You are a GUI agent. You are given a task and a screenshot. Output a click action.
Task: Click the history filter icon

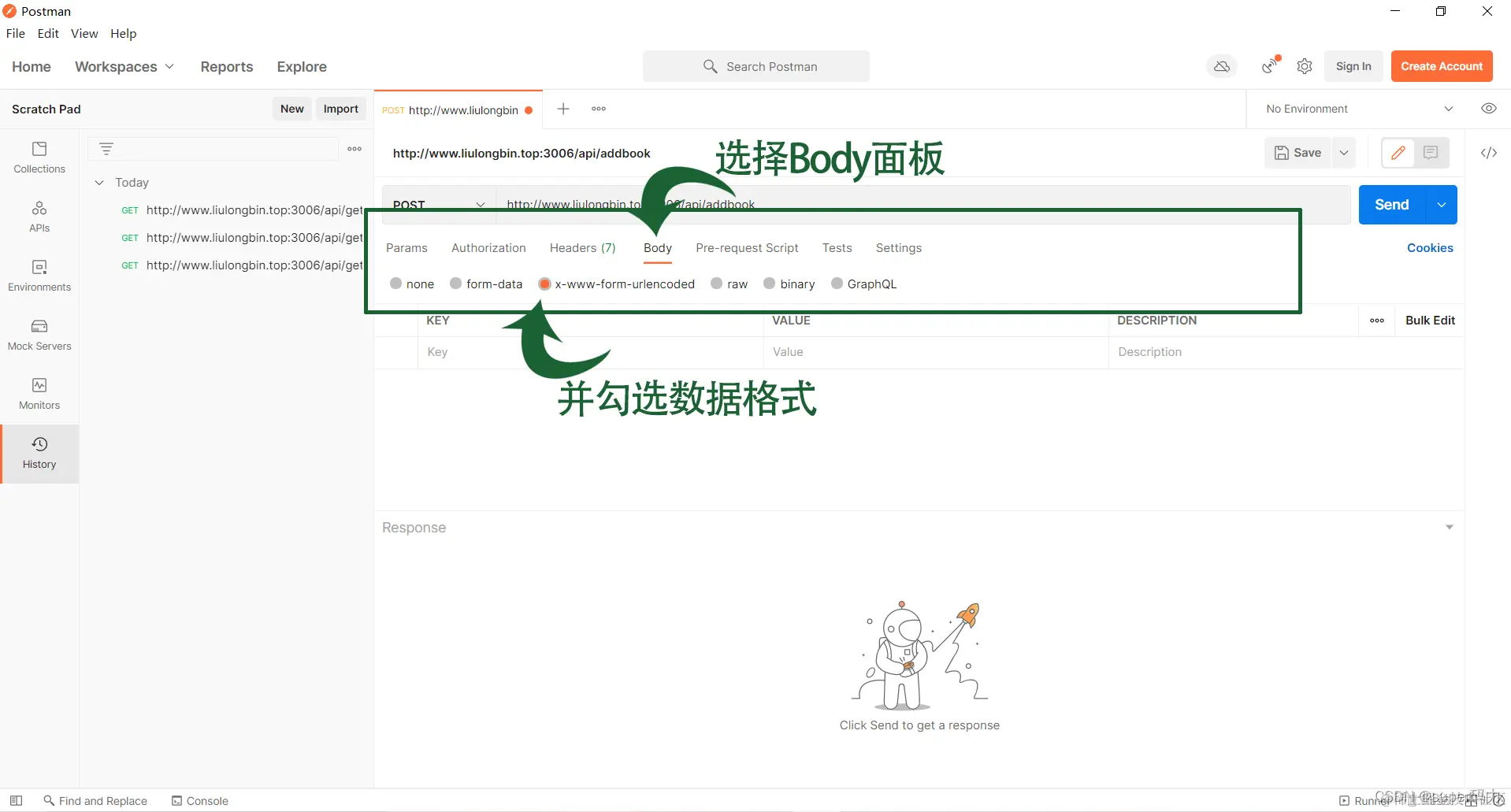(x=106, y=148)
